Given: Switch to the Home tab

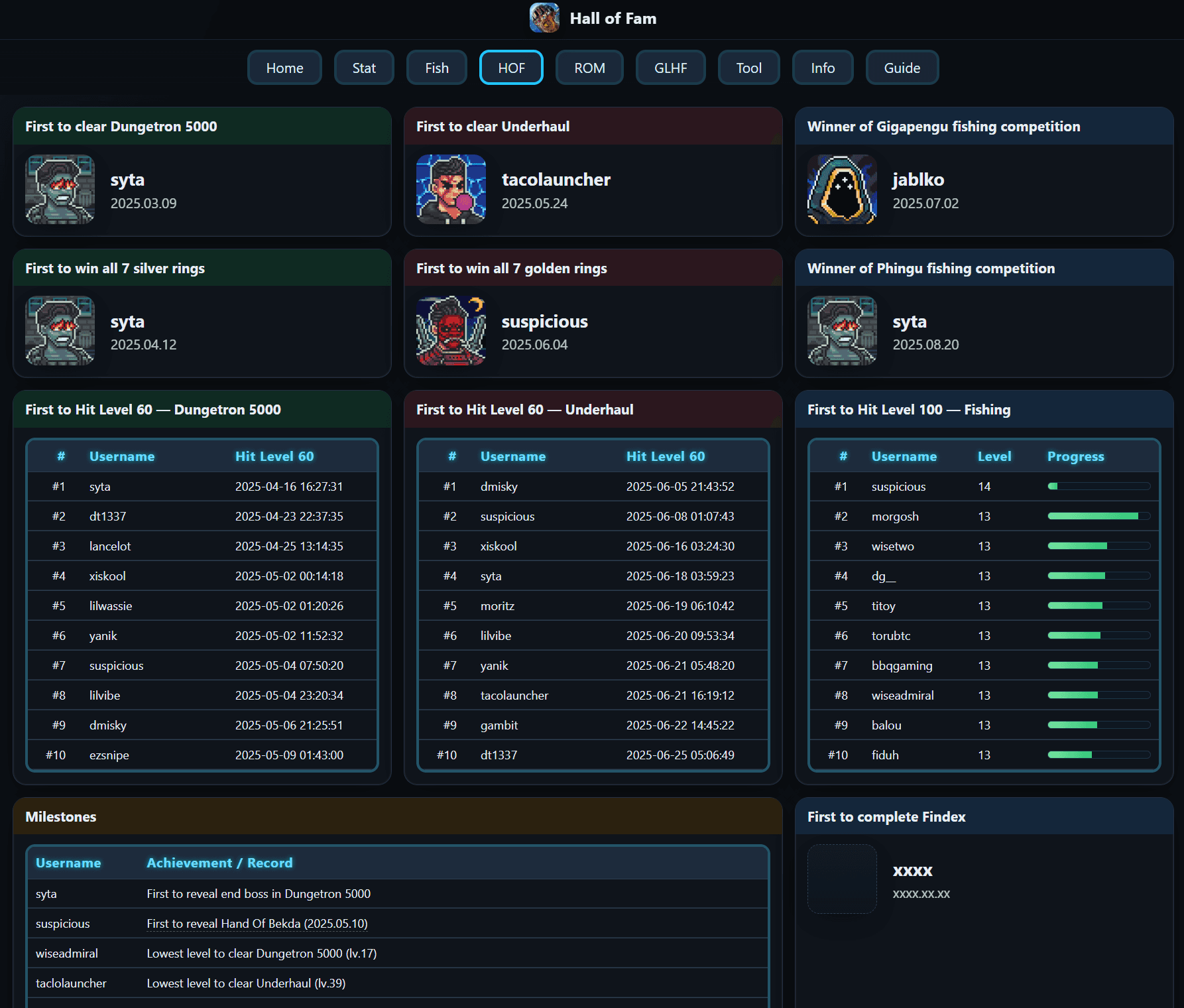Looking at the screenshot, I should tap(284, 67).
